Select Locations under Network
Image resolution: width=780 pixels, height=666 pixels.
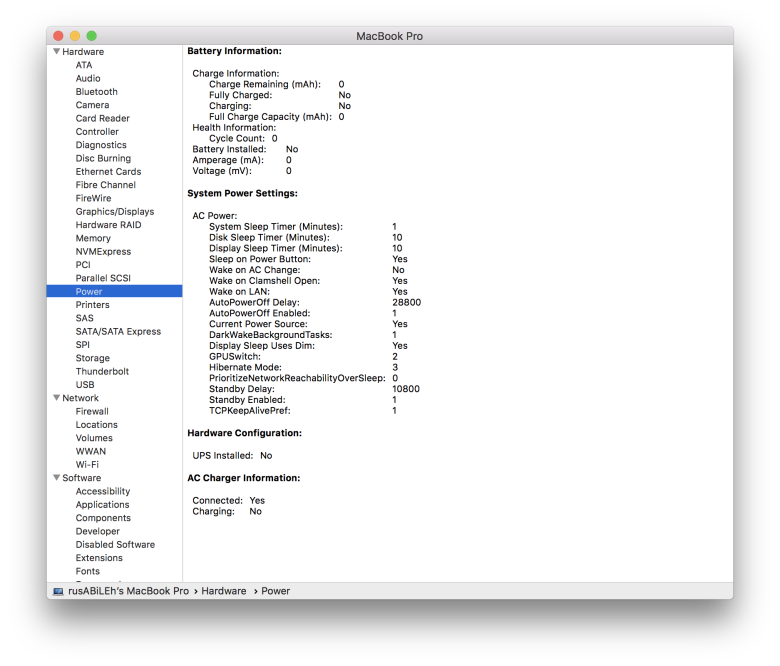pos(97,425)
